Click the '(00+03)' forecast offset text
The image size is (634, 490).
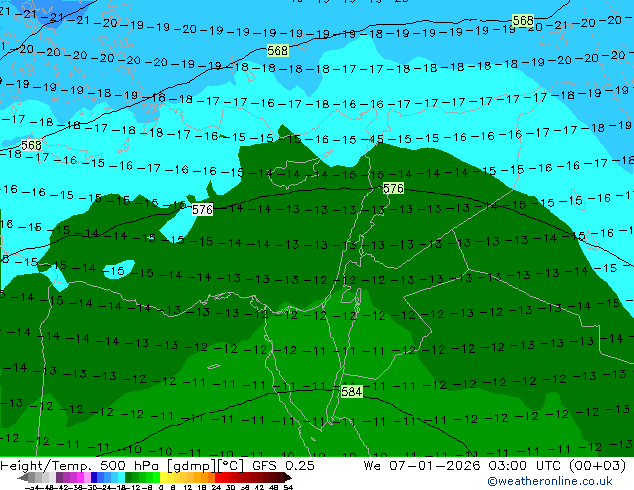click(x=597, y=466)
